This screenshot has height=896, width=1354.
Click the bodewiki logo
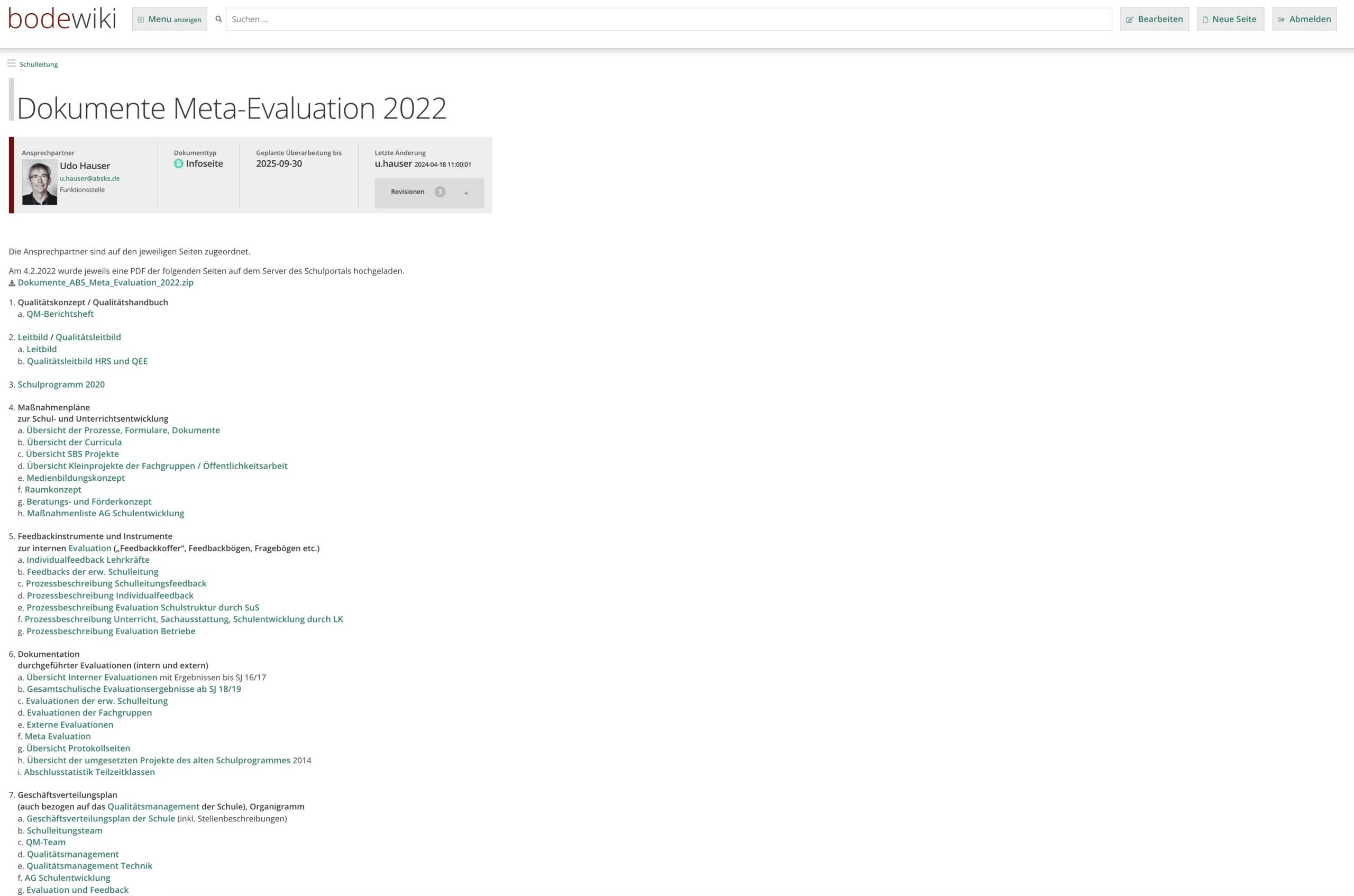pyautogui.click(x=62, y=19)
